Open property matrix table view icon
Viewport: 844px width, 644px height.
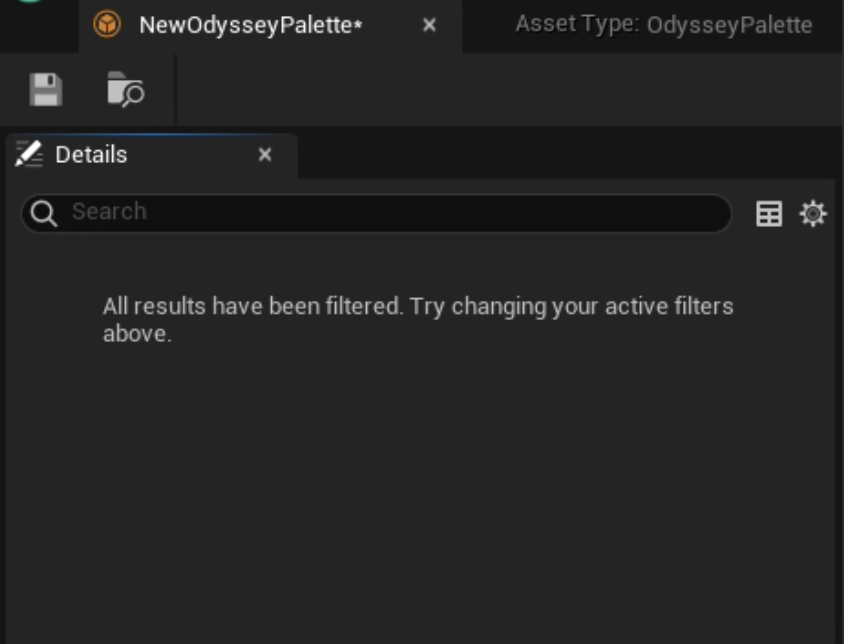pyautogui.click(x=769, y=214)
